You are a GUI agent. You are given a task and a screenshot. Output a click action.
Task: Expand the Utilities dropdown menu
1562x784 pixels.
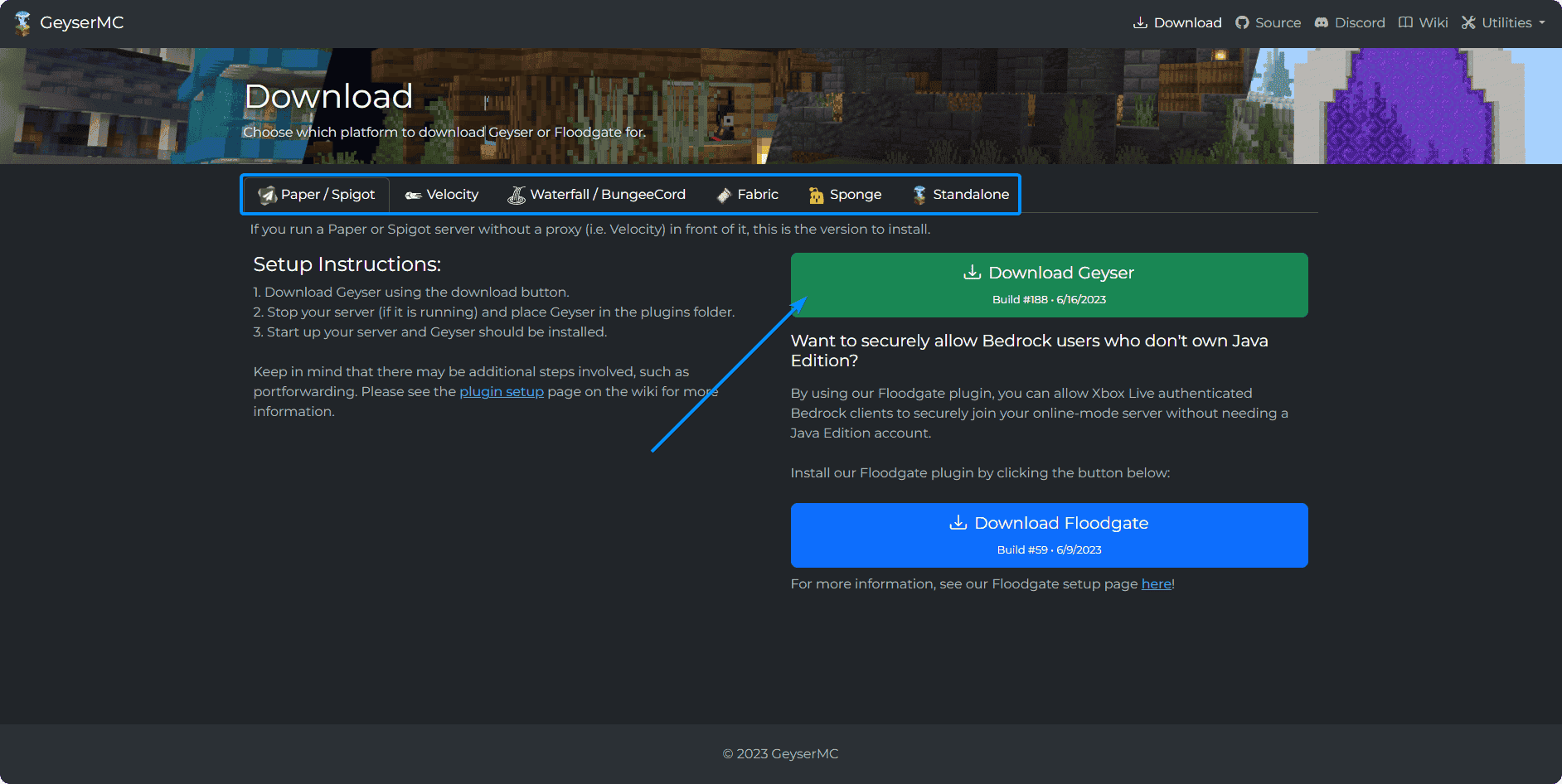tap(1503, 23)
